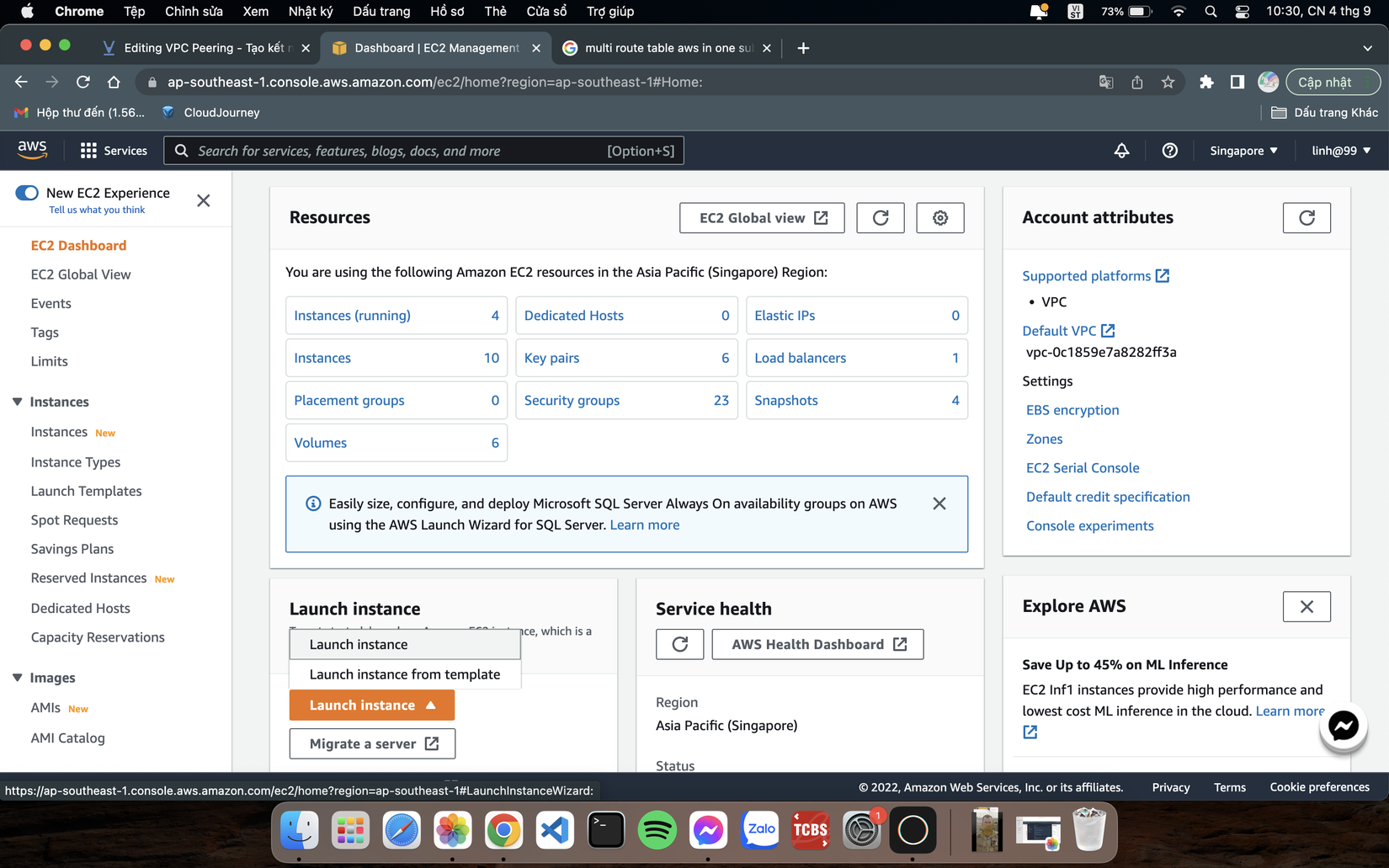Viewport: 1389px width, 868px height.
Task: Open Launch Templates in sidebar
Action: pyautogui.click(x=86, y=491)
